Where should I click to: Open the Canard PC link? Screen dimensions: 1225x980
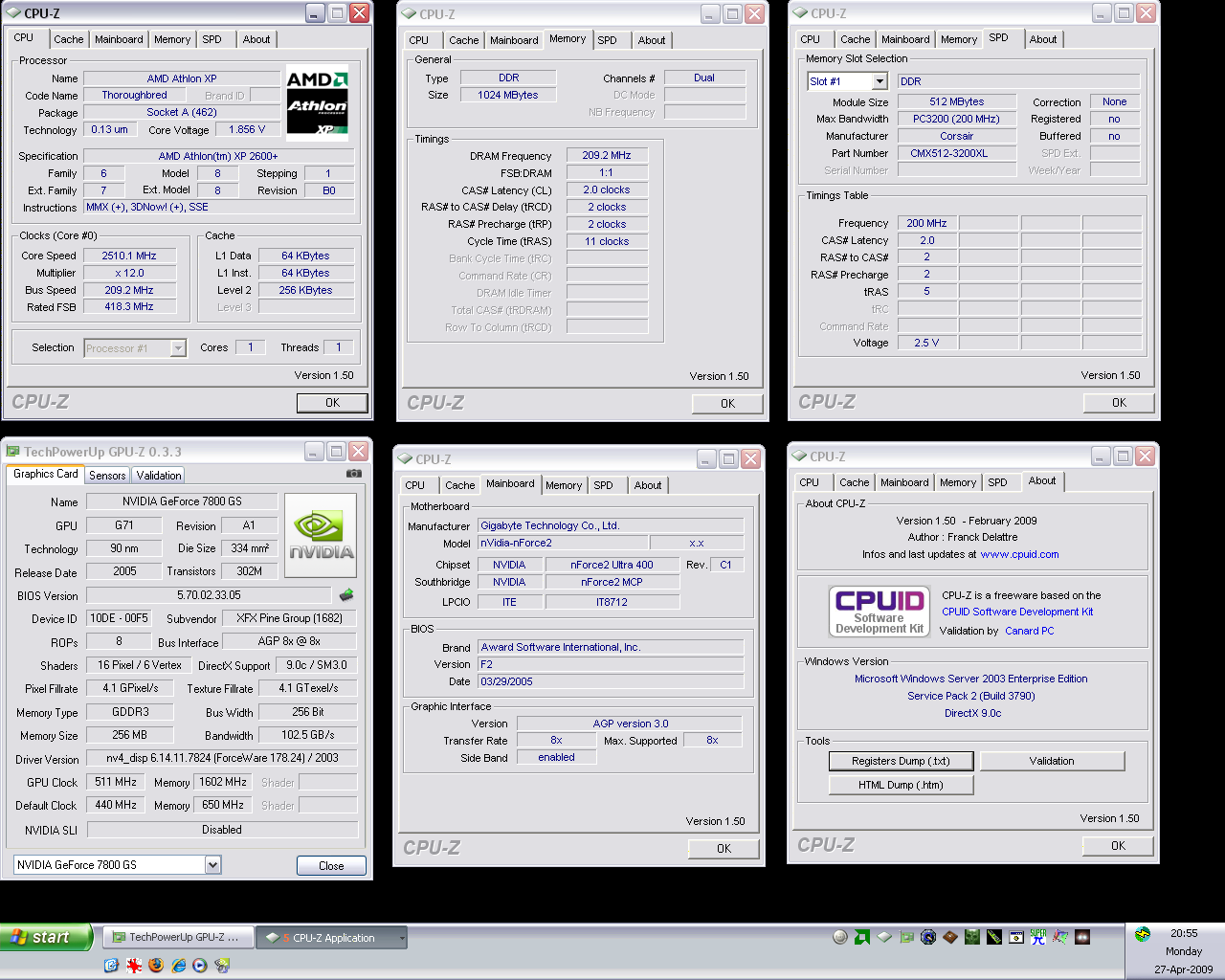tap(1029, 631)
